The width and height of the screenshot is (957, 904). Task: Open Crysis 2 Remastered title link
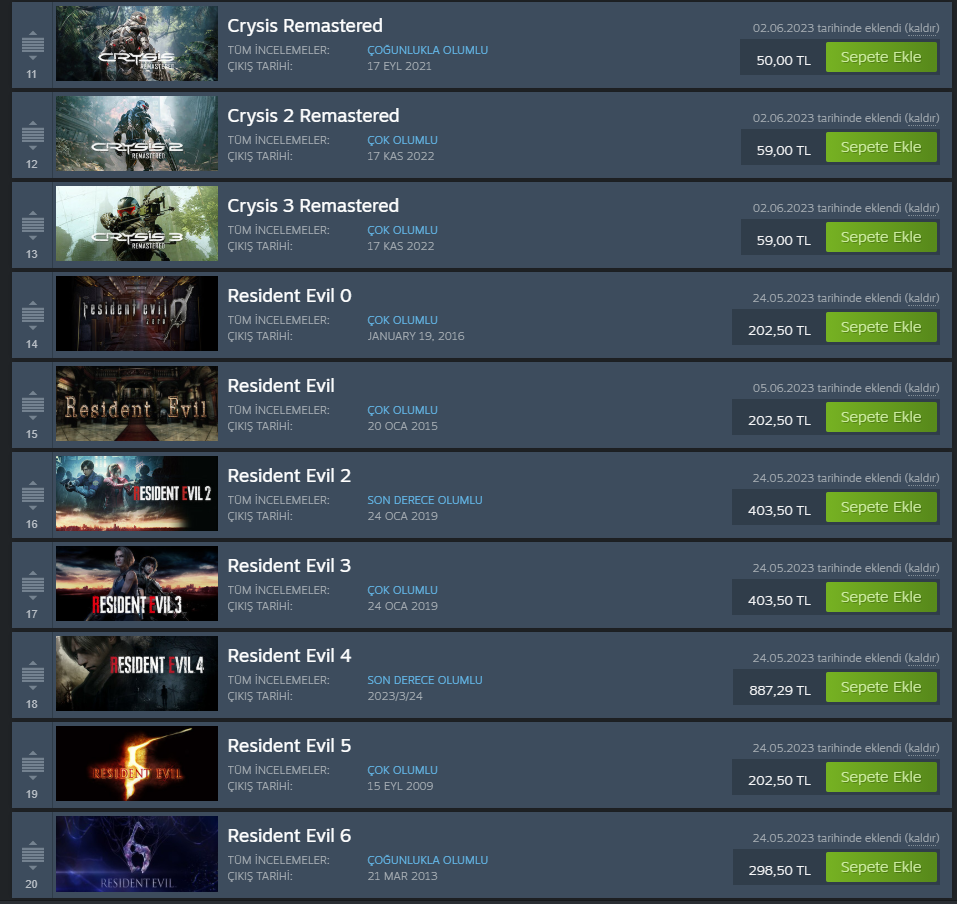pos(313,116)
